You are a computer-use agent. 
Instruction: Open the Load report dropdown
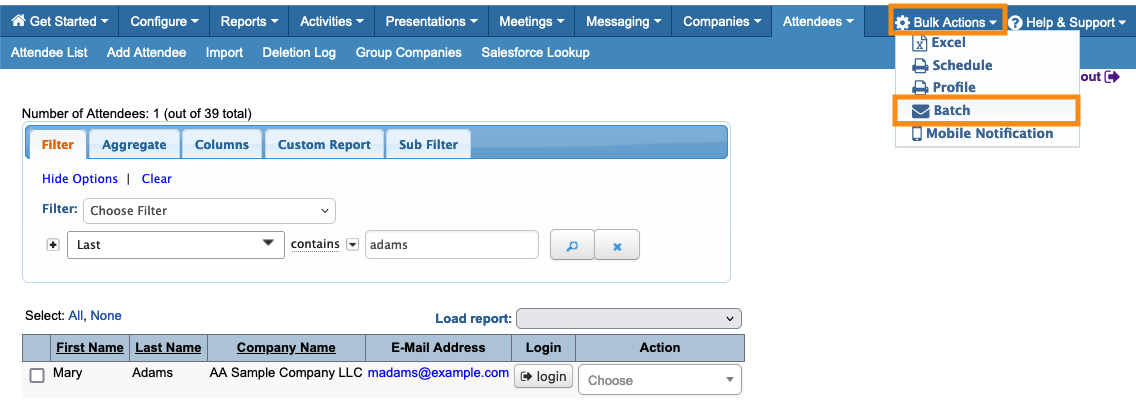[x=629, y=318]
